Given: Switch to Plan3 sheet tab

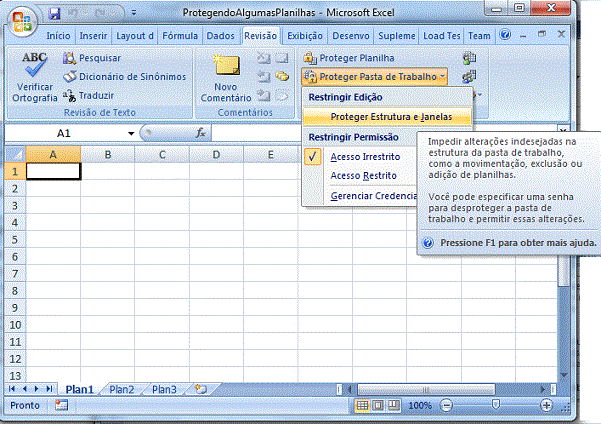Looking at the screenshot, I should [164, 389].
